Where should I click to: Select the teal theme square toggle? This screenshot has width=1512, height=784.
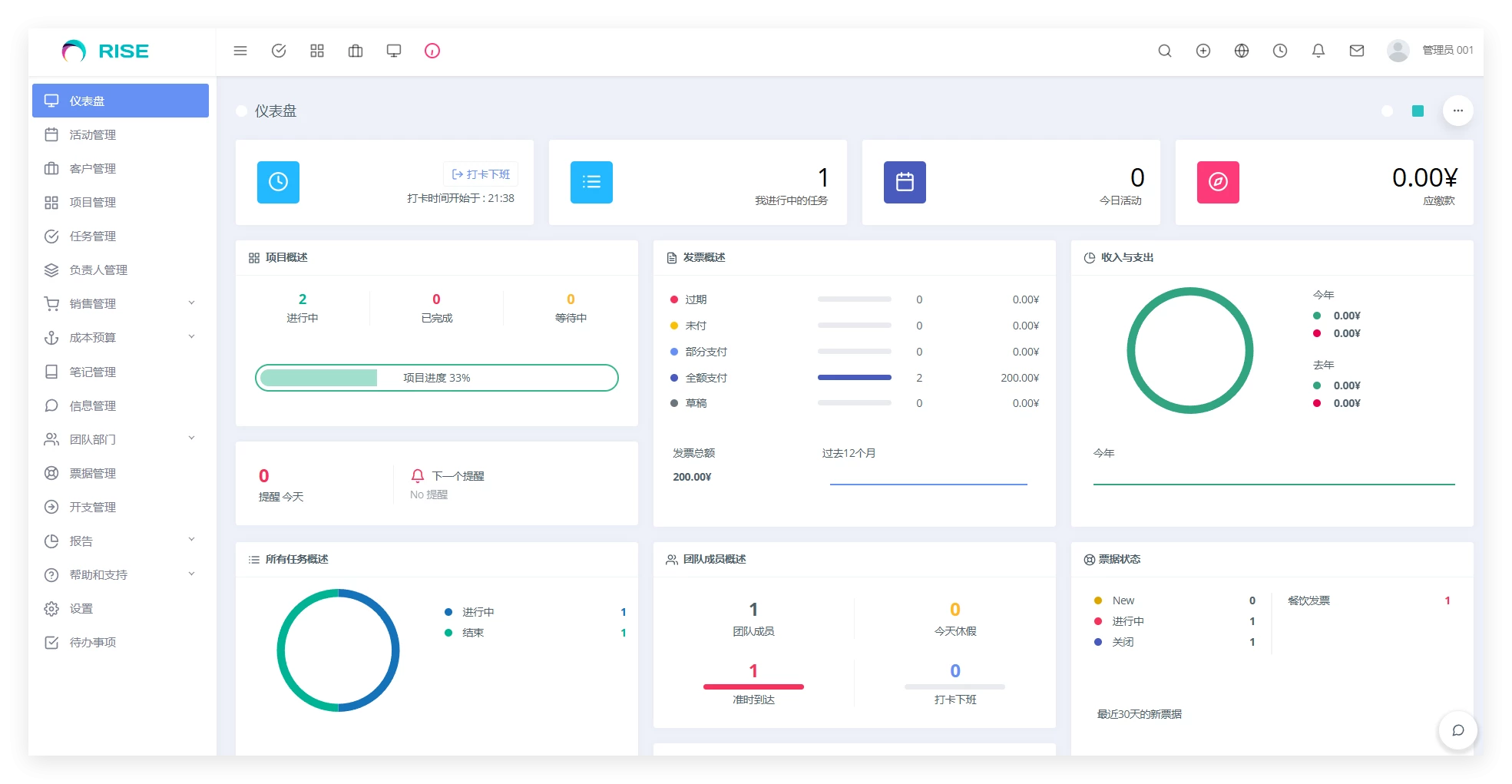coord(1418,111)
